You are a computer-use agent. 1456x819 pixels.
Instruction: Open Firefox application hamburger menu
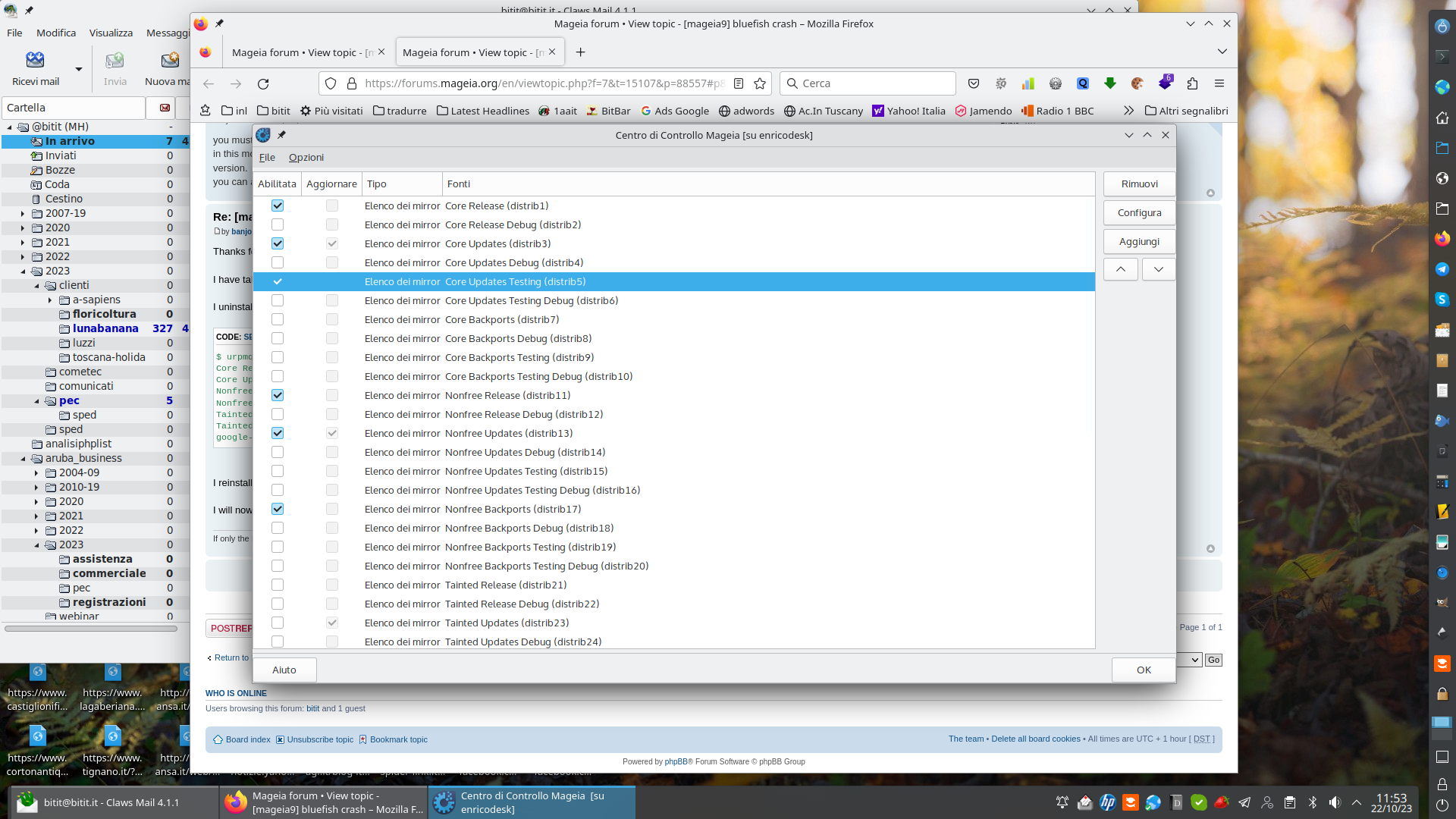click(x=1219, y=83)
